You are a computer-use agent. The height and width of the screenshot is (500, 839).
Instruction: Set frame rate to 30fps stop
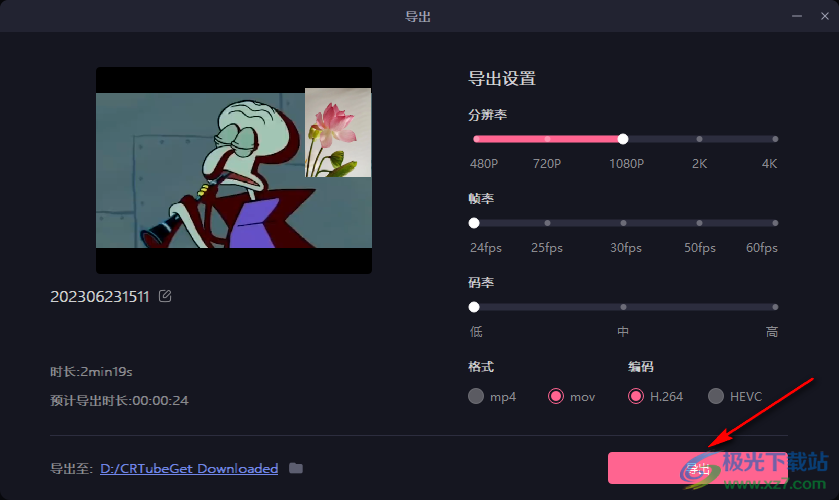point(623,223)
